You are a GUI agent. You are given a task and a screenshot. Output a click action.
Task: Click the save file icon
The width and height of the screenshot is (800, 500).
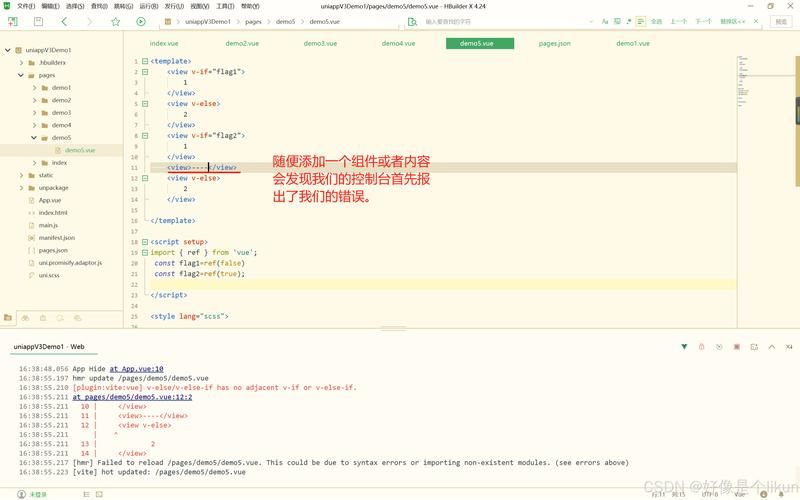tap(38, 21)
